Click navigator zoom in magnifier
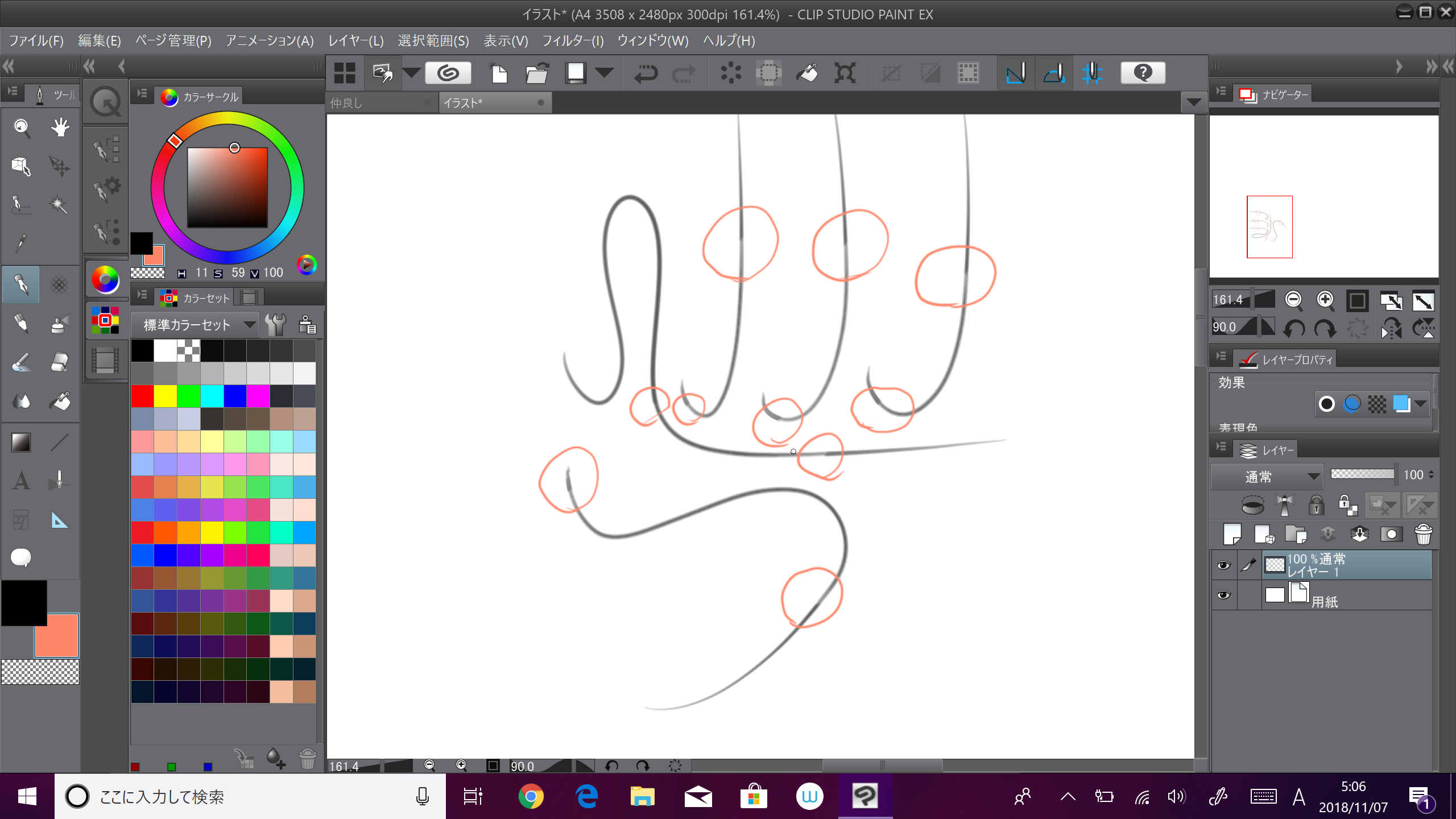 (1325, 300)
